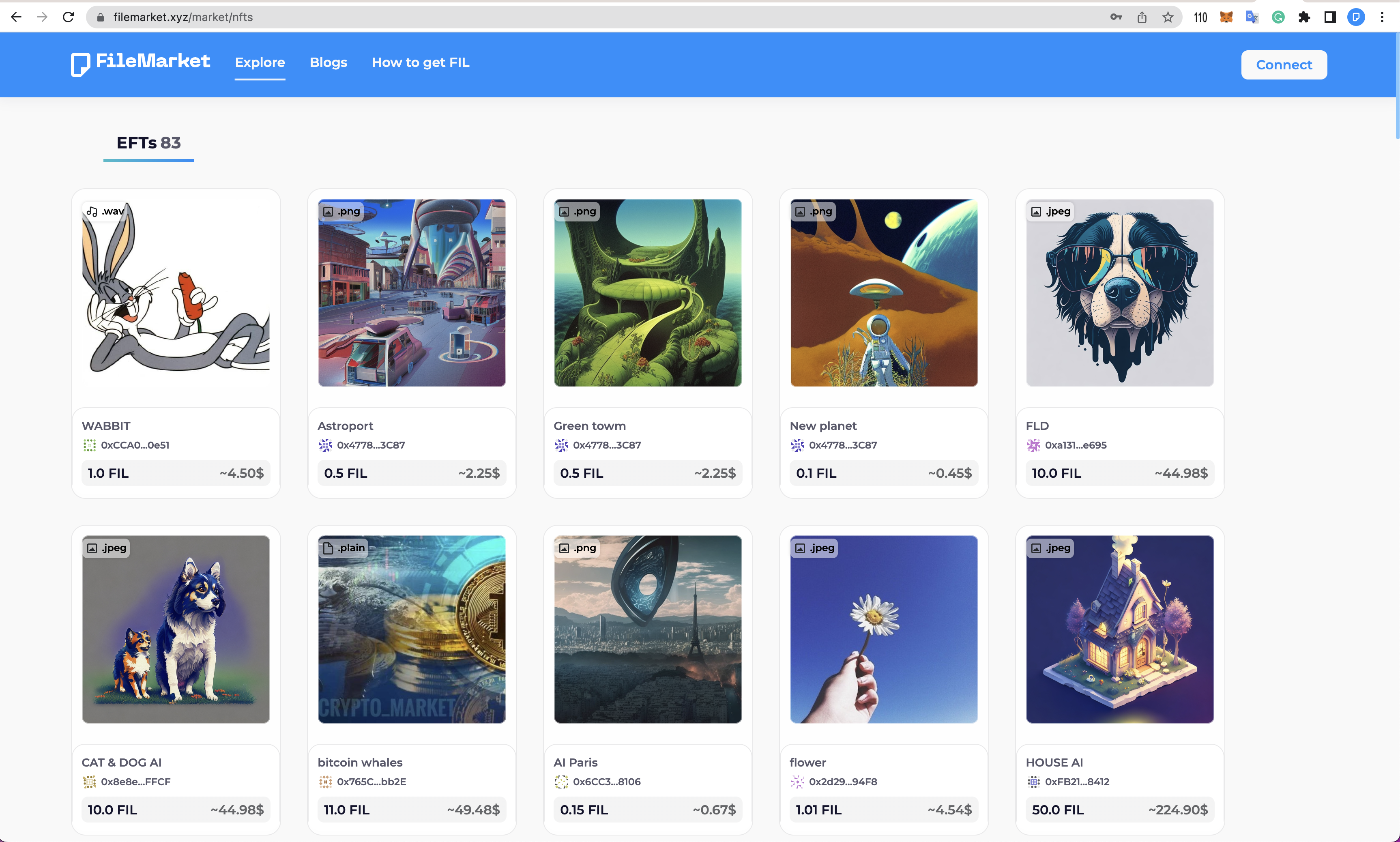Viewport: 1400px width, 842px height.
Task: Click the browser address bar URL
Action: pyautogui.click(x=183, y=17)
